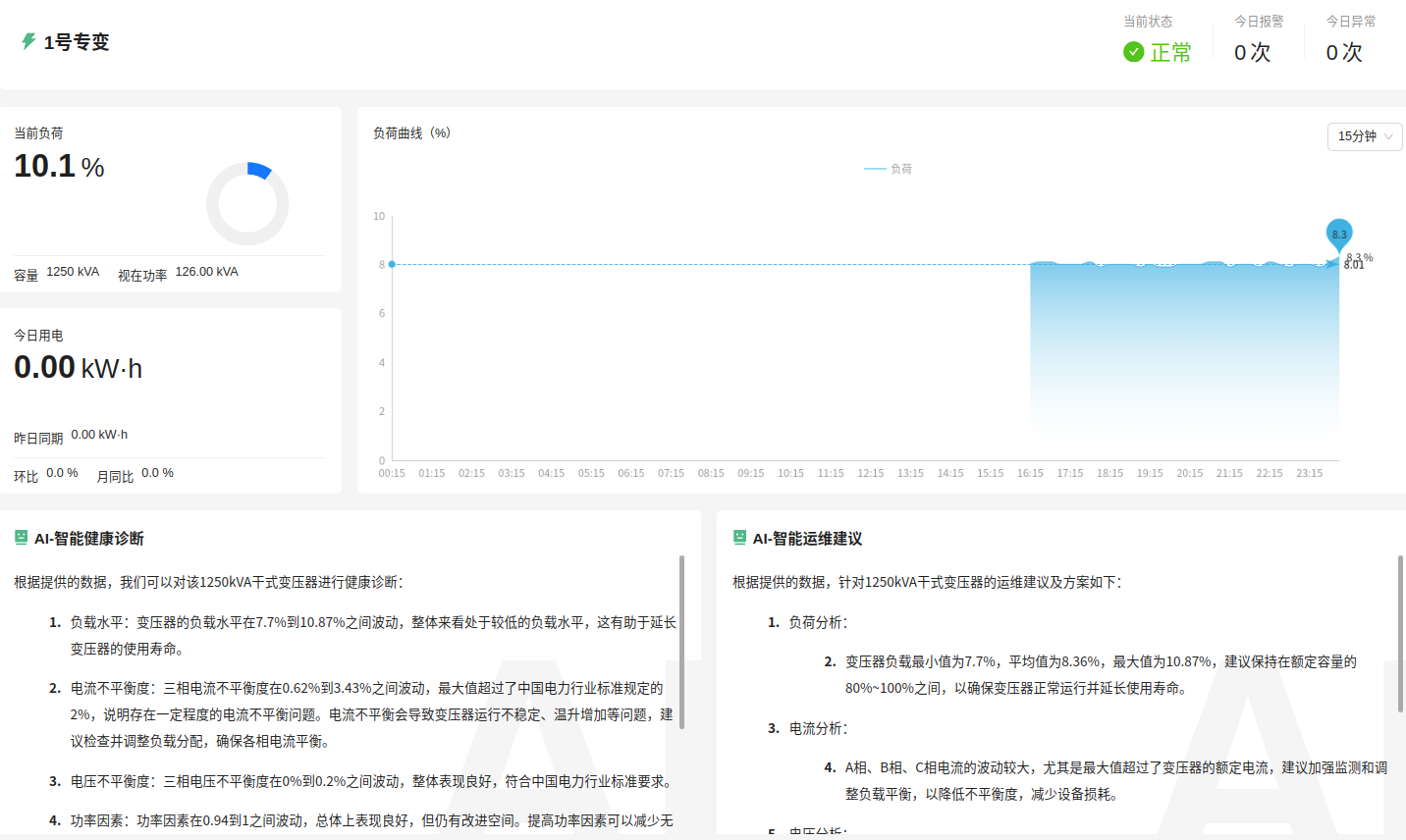Viewport: 1406px width, 840px height.
Task: Click the 8.3 chart marker pin
Action: coord(1339,236)
